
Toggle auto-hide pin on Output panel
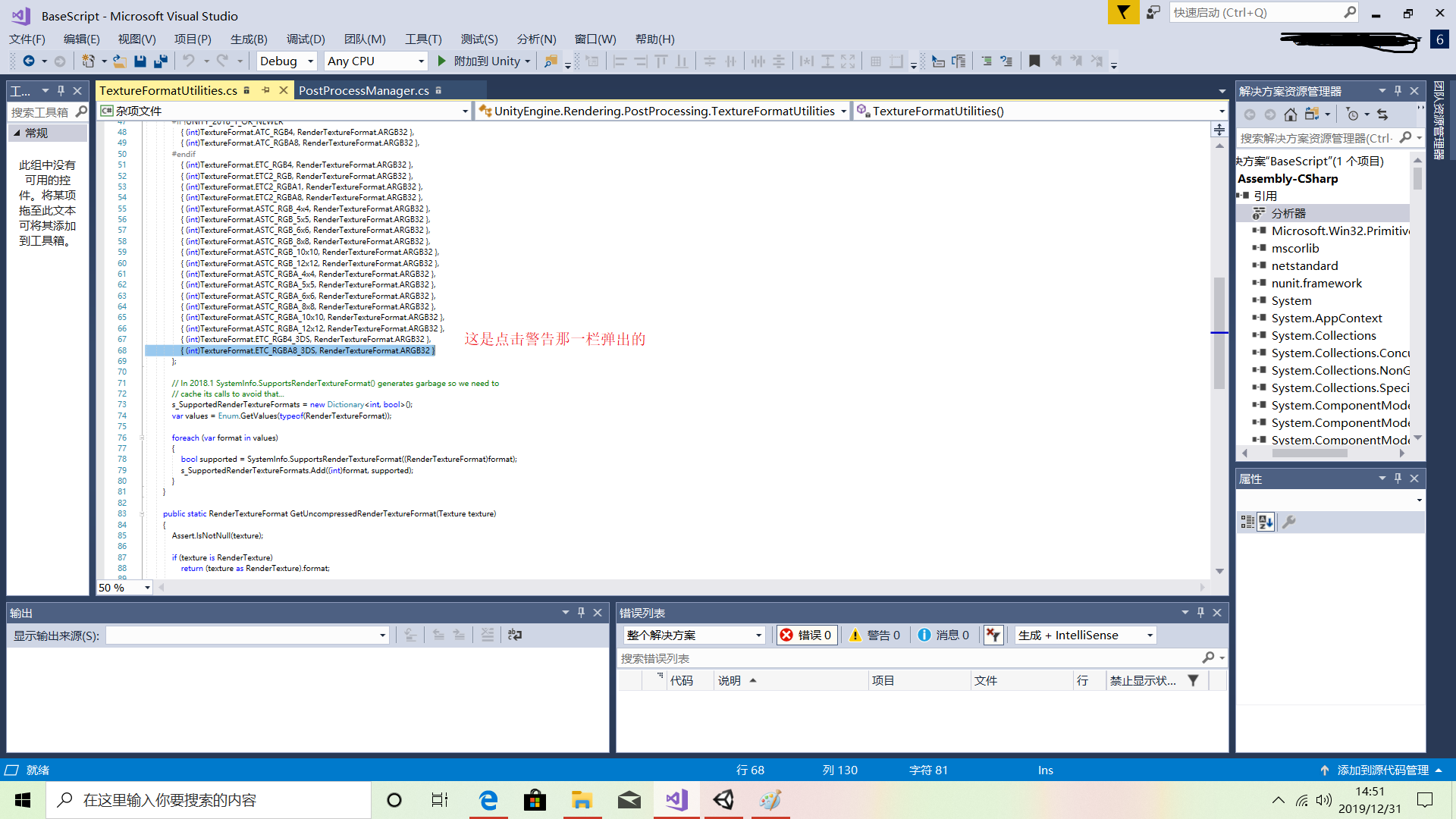click(x=582, y=612)
